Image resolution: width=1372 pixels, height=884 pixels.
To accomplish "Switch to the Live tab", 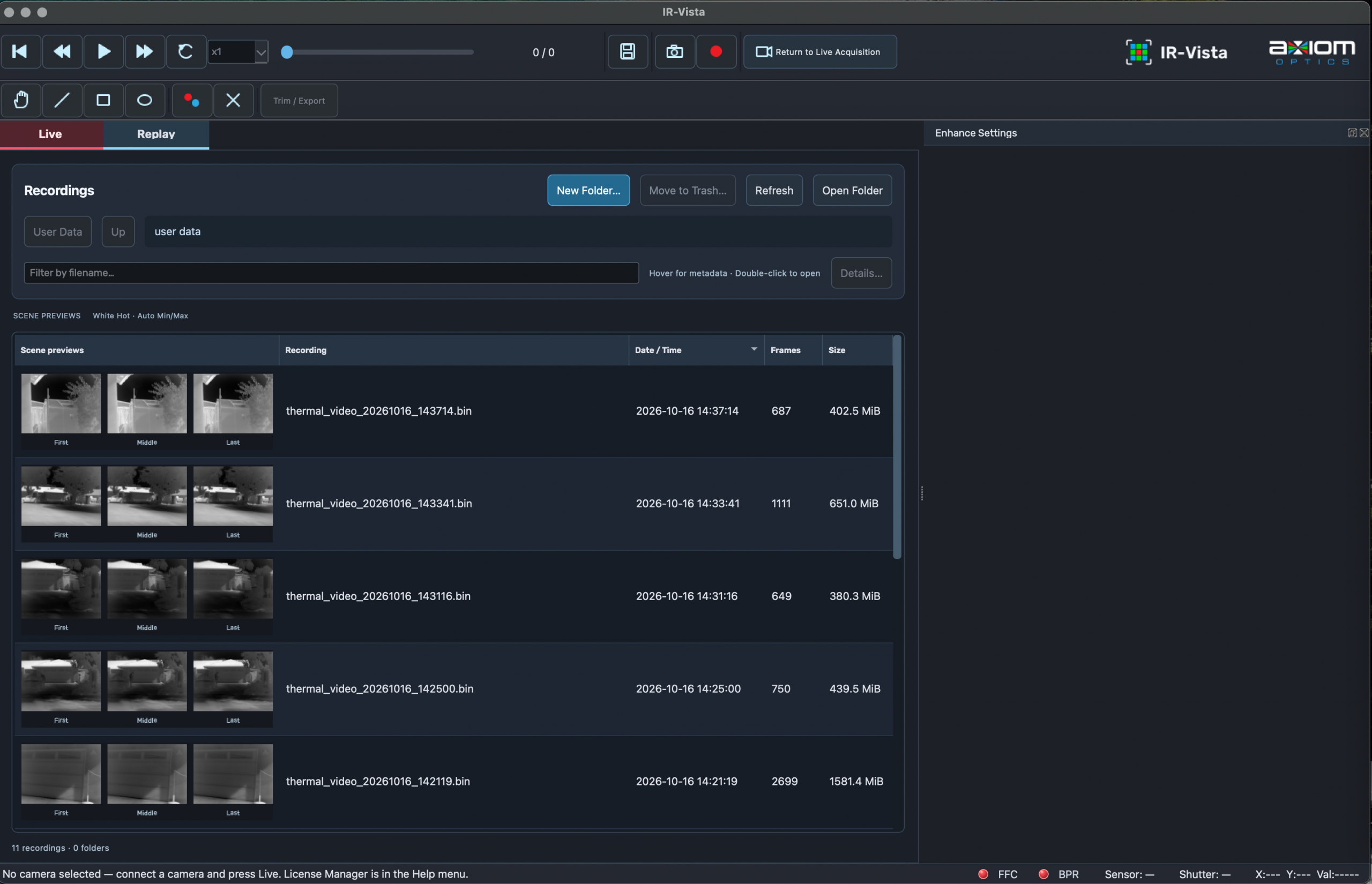I will click(51, 134).
